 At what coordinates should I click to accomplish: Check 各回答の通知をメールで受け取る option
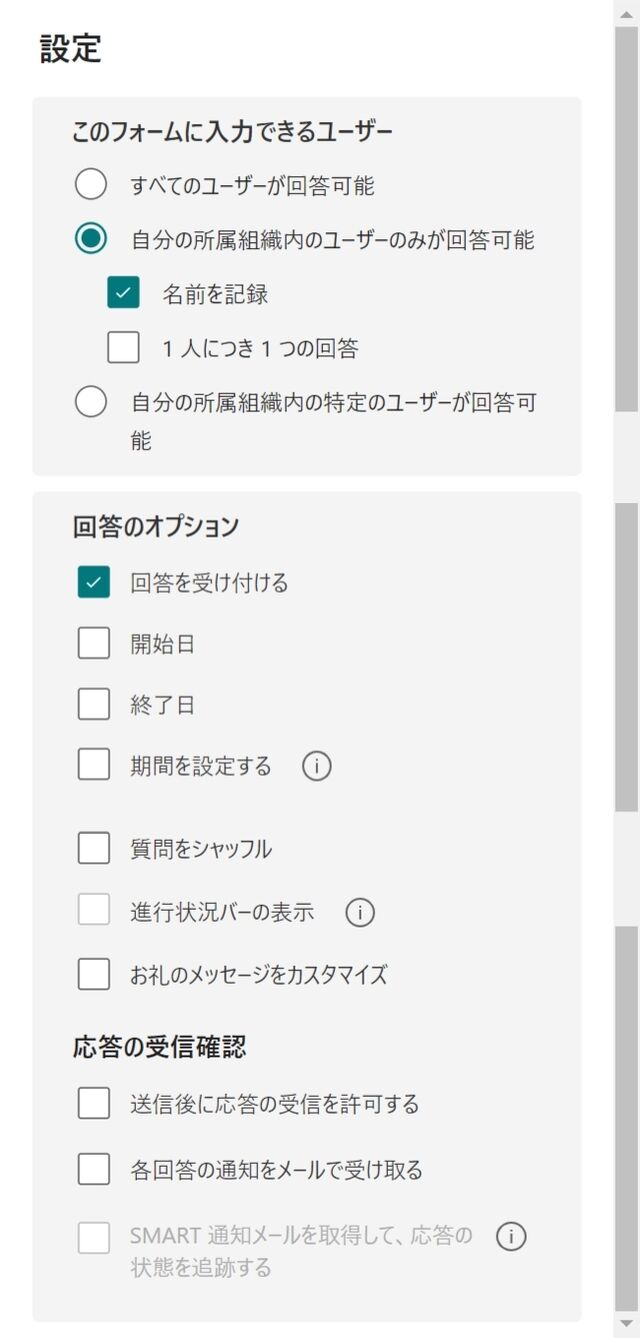93,1168
